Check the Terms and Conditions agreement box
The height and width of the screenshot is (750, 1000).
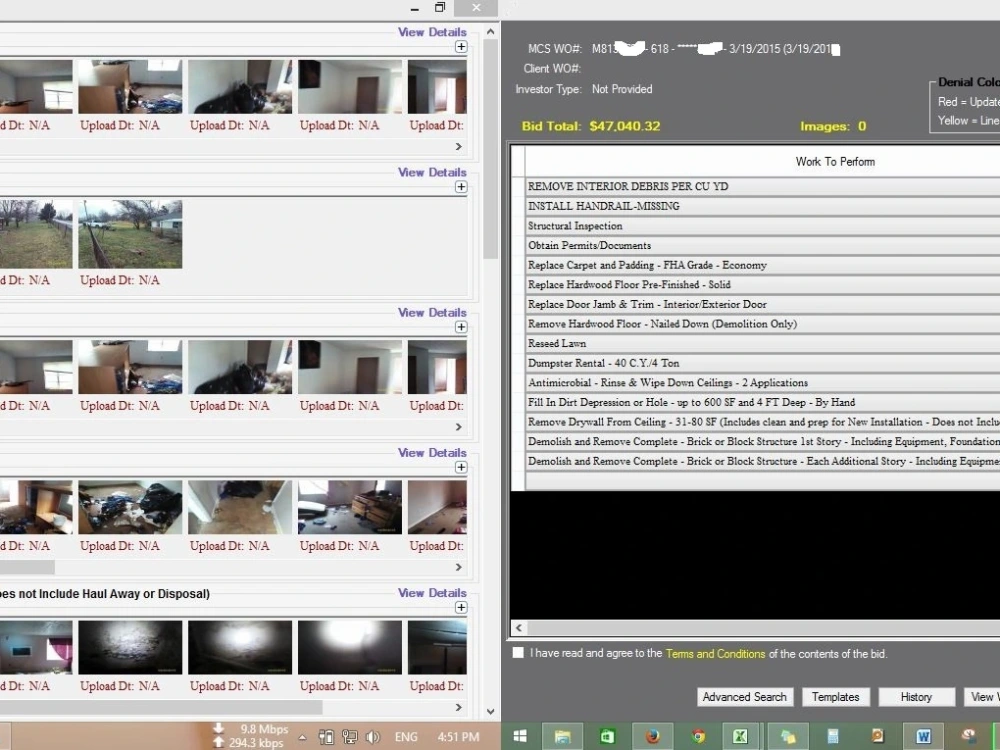tap(518, 653)
